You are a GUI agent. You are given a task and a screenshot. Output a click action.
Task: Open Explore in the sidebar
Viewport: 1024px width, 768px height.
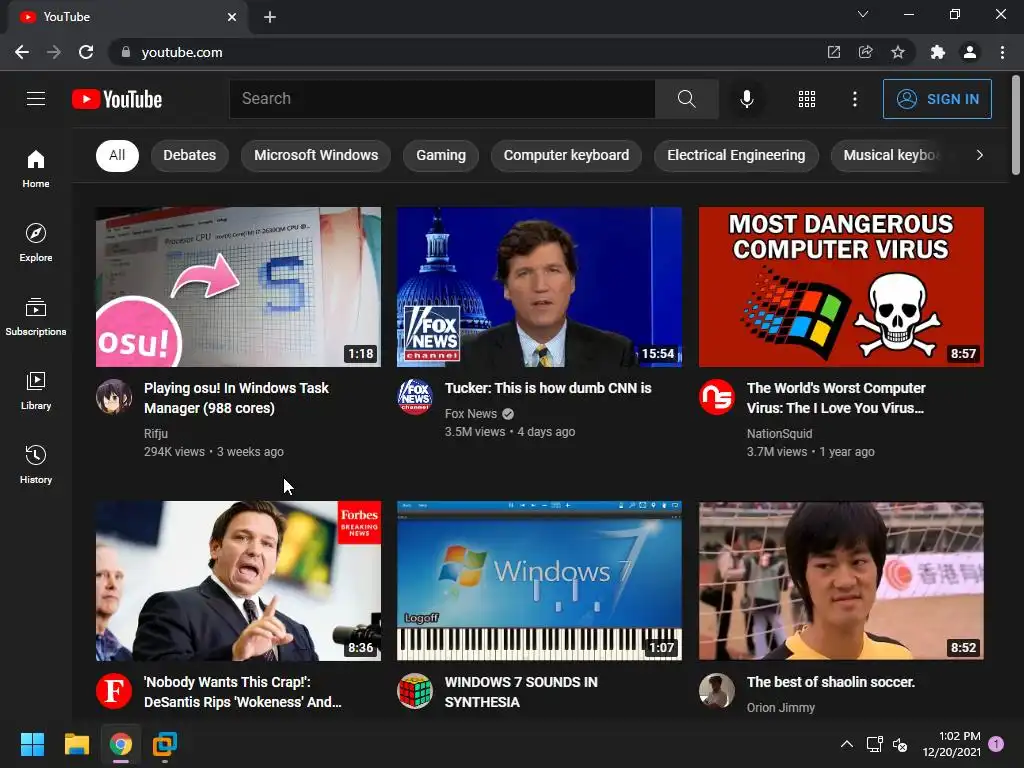pos(36,242)
